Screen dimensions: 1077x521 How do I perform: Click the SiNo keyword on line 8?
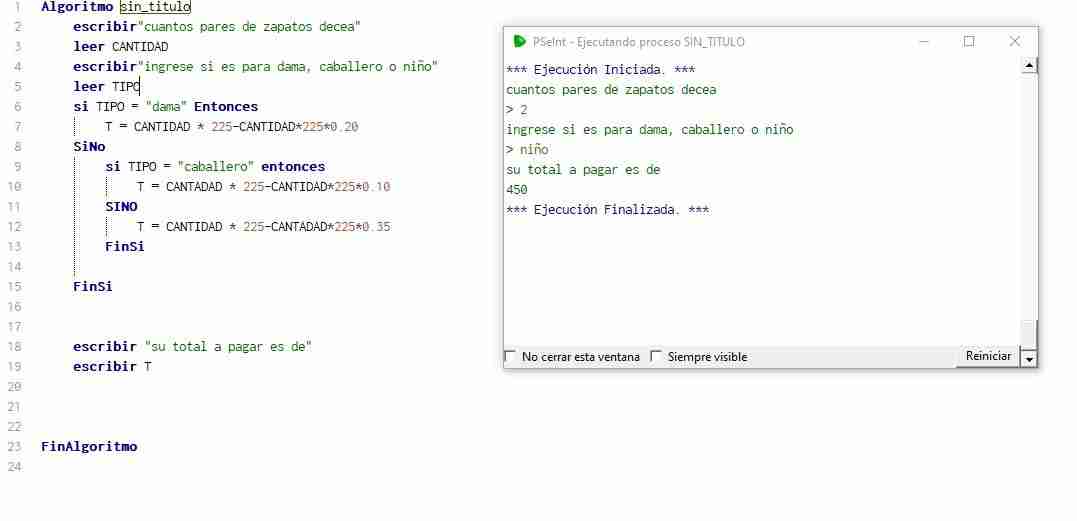(x=89, y=146)
